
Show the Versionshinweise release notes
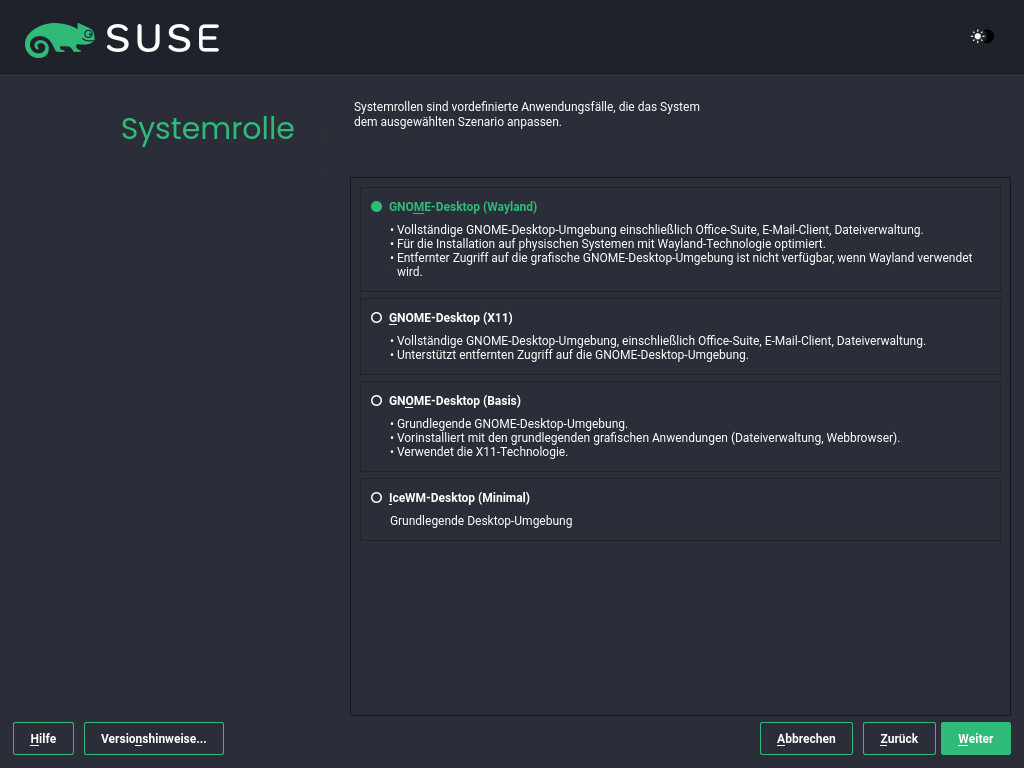tap(153, 739)
